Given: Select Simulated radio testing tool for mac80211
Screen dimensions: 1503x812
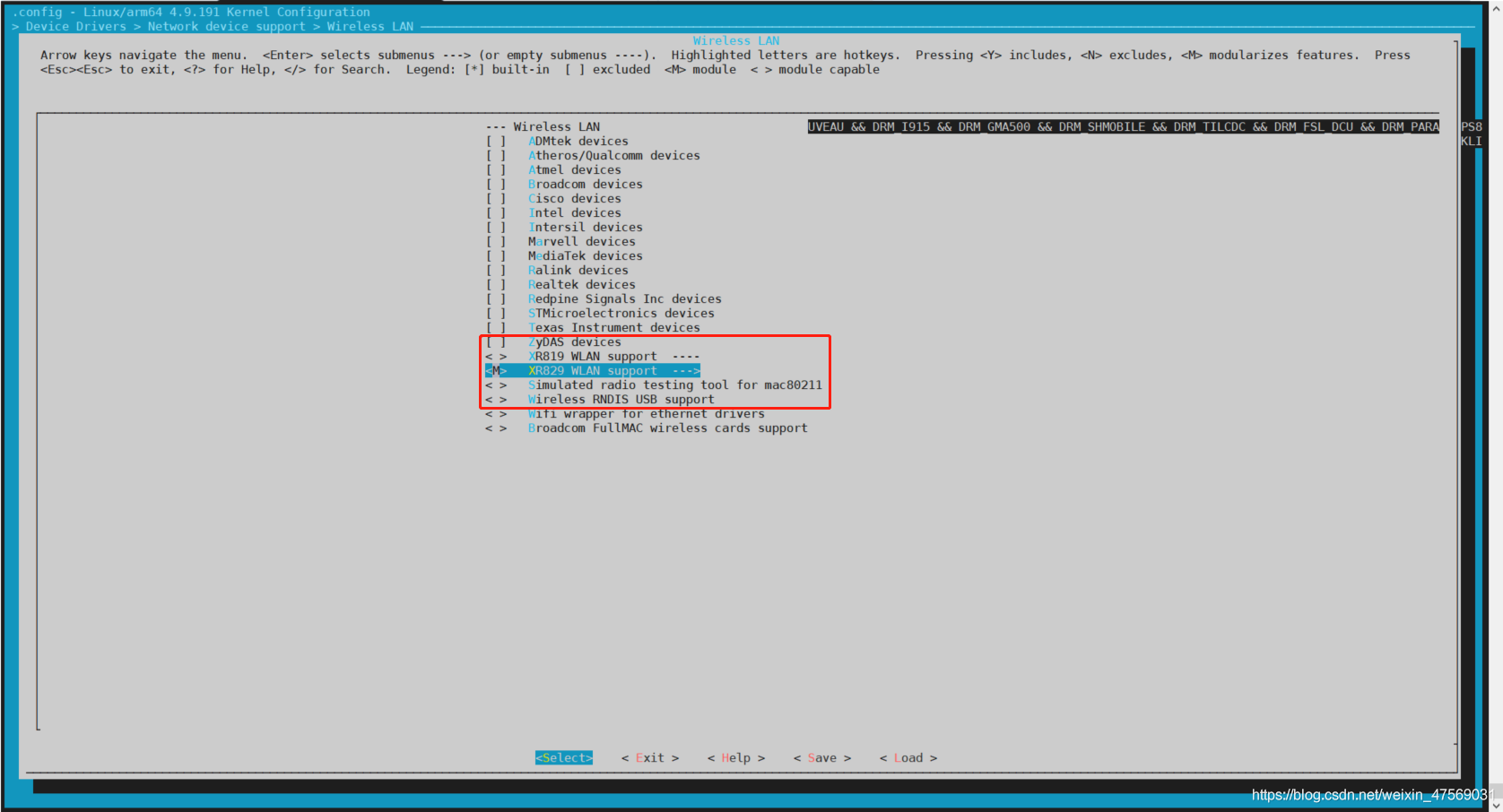Looking at the screenshot, I should pyautogui.click(x=675, y=385).
